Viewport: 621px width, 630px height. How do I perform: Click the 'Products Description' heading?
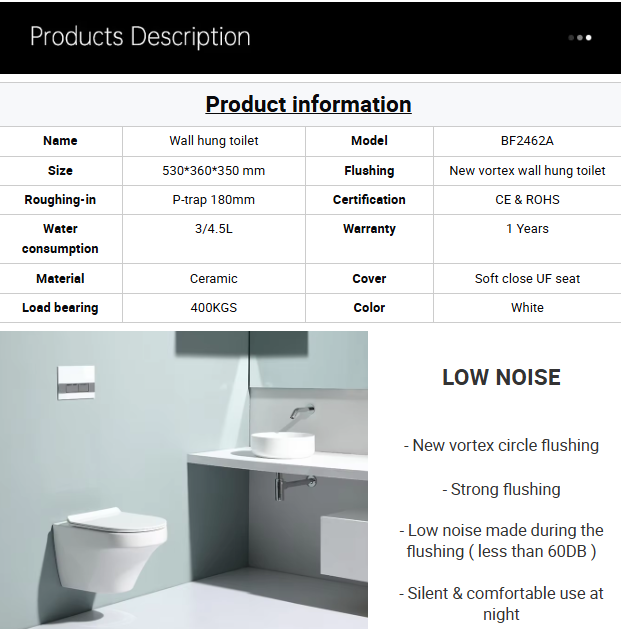(140, 37)
